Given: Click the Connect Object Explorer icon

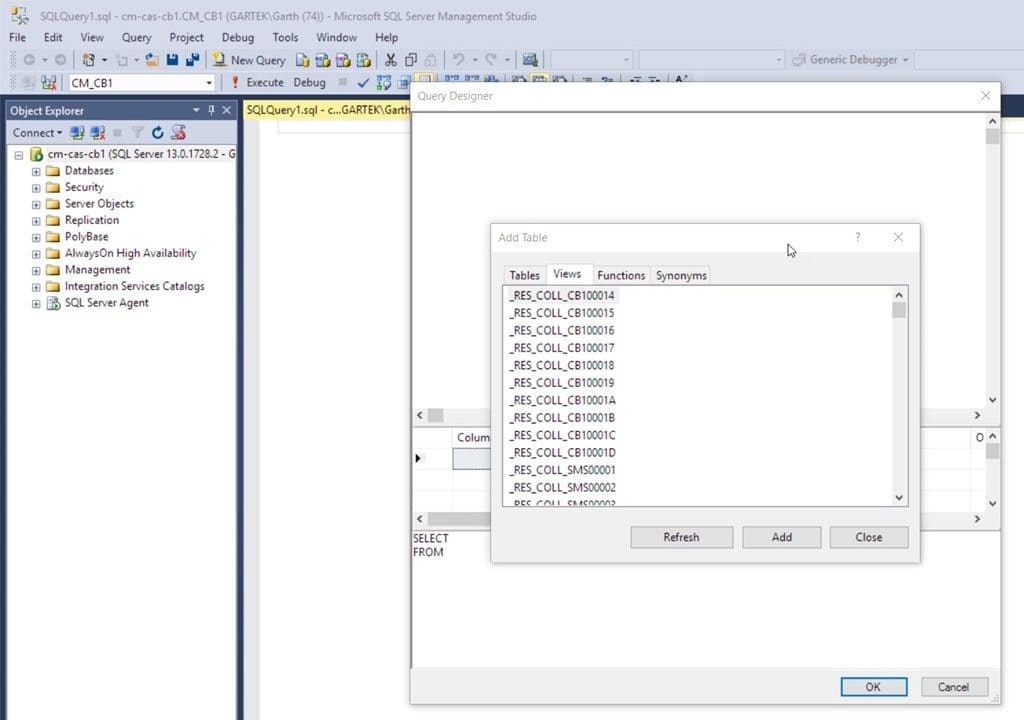Looking at the screenshot, I should coord(77,133).
